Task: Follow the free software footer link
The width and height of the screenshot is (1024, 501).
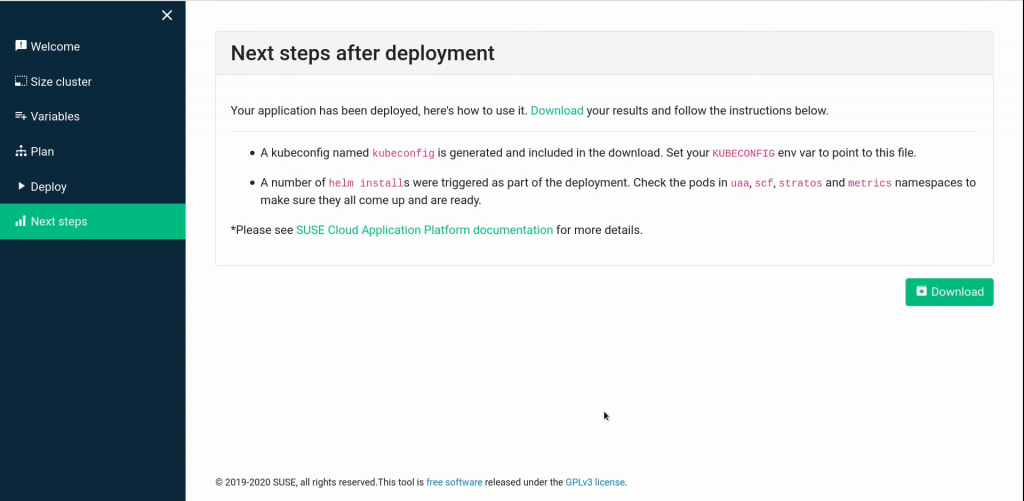Action: pos(454,482)
